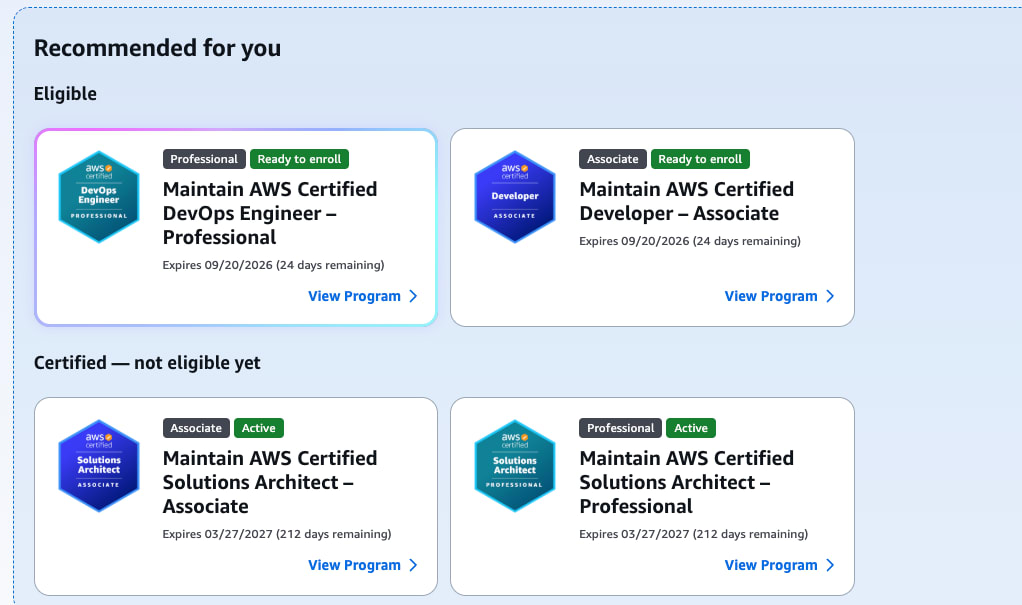Click Associate tag on Solutions Architect Associate card
The image size is (1022, 605).
click(x=196, y=428)
